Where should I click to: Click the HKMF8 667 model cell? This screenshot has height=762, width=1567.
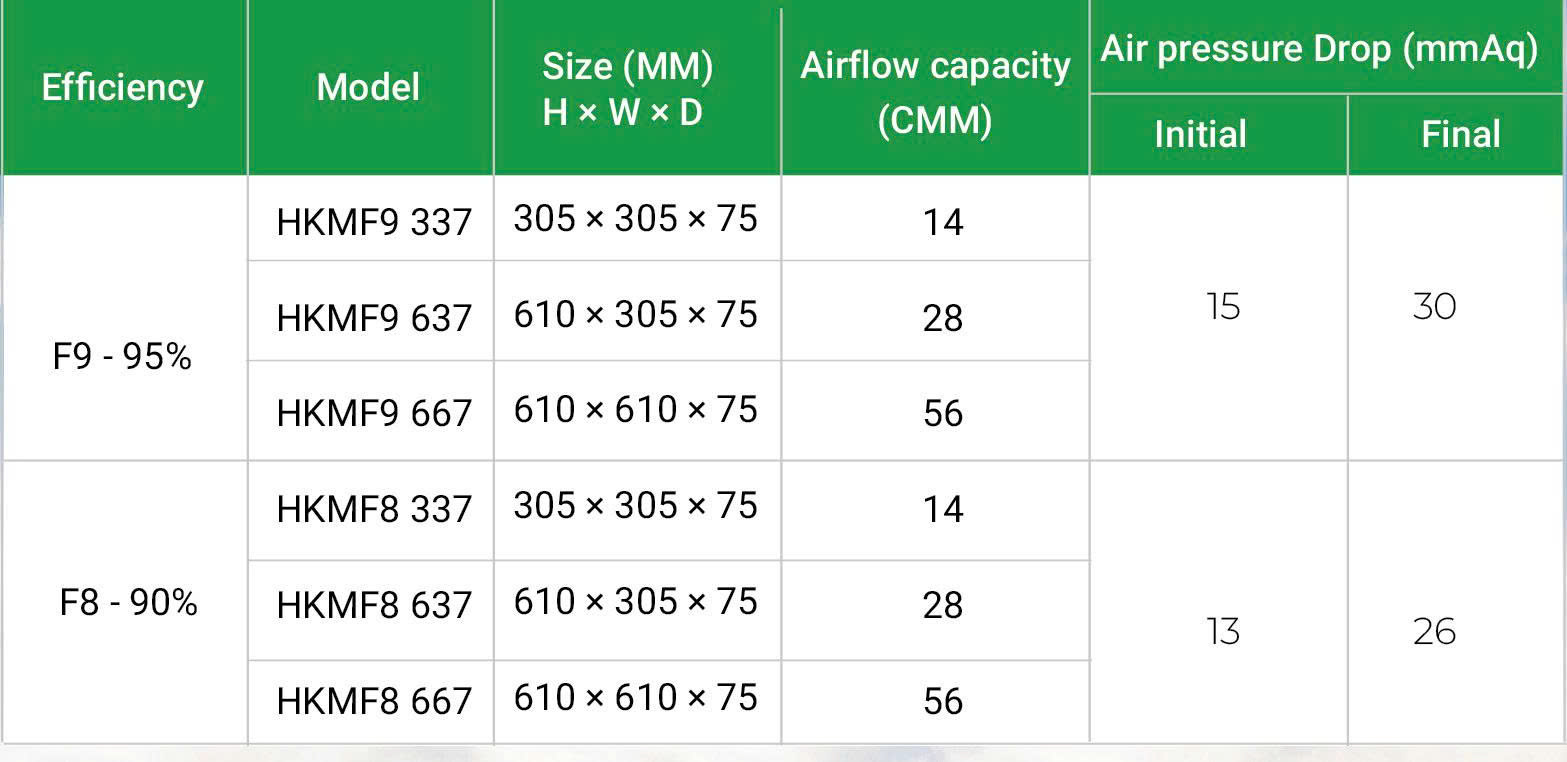[x=373, y=701]
